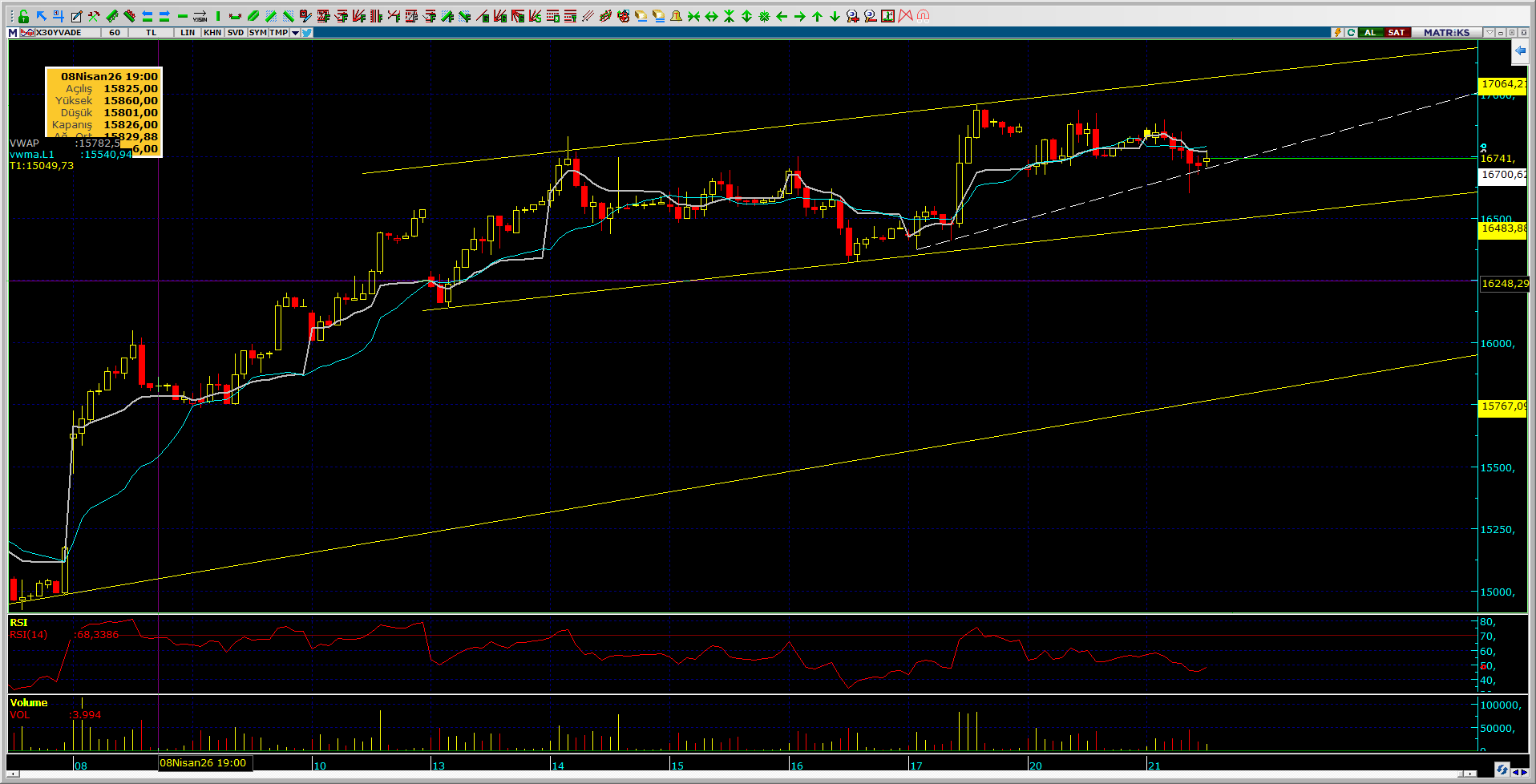Click the X30YVADE symbol input field

pos(60,33)
